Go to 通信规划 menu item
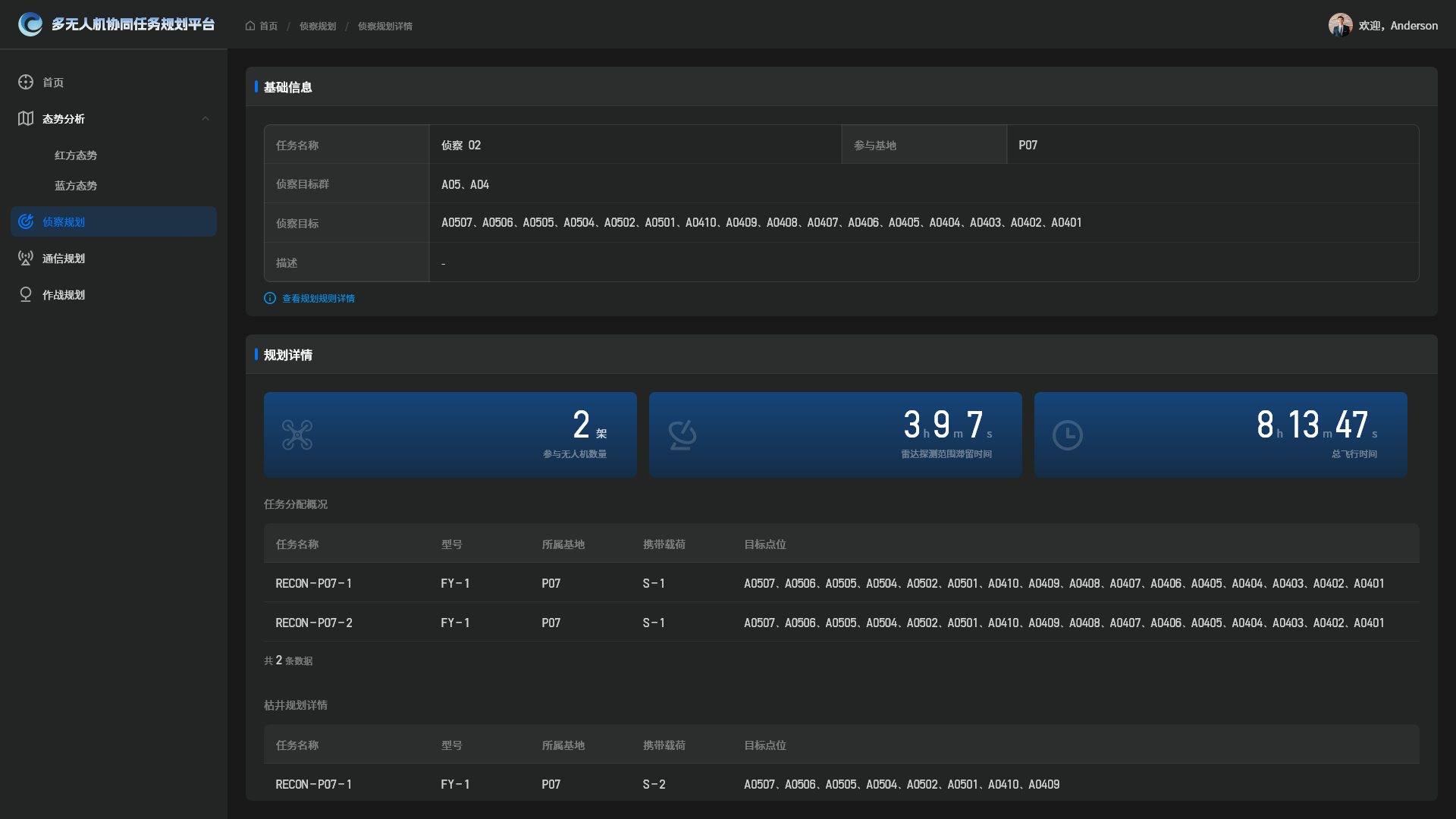This screenshot has height=819, width=1456. [64, 258]
